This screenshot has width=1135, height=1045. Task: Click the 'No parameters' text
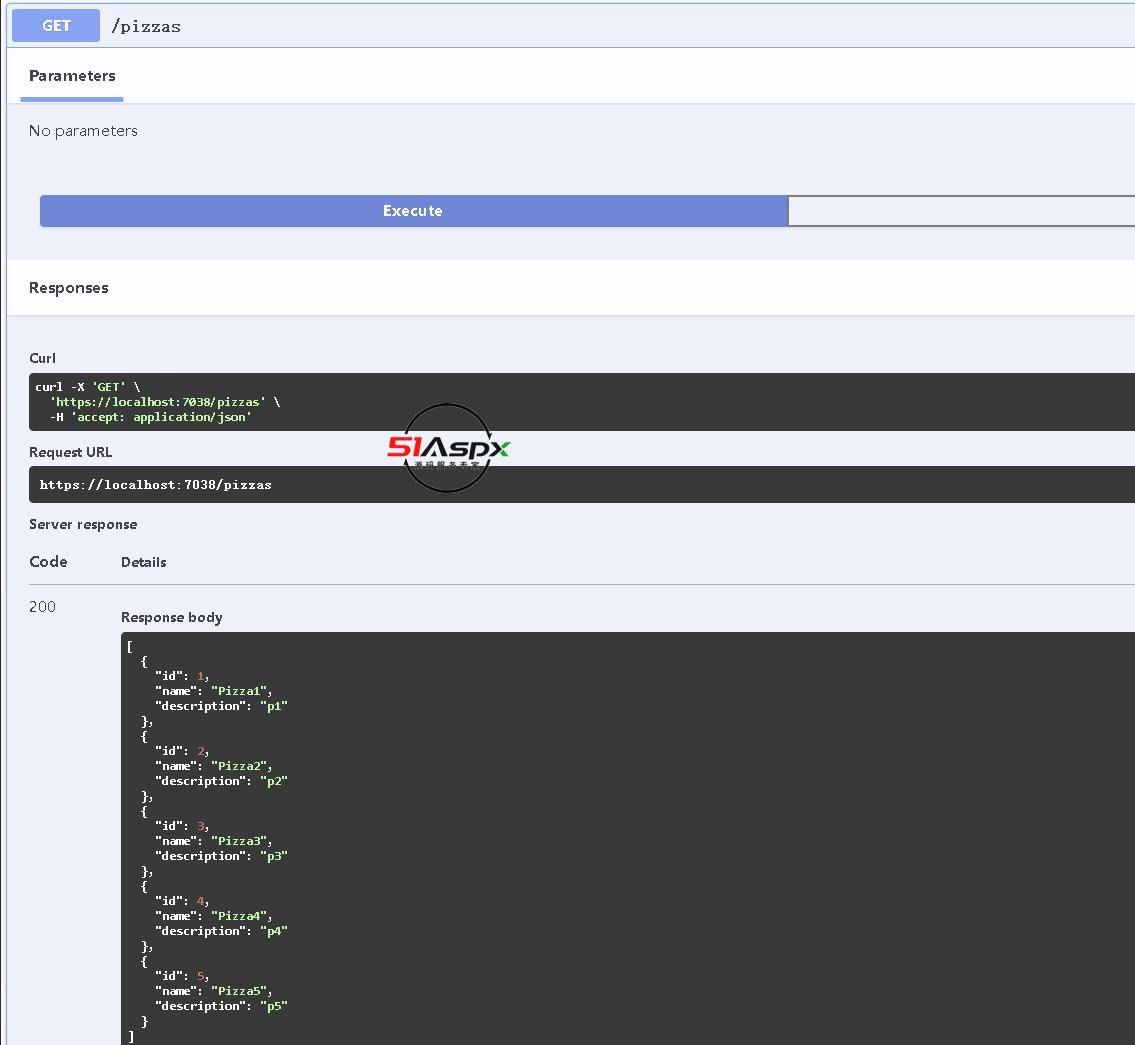(83, 131)
